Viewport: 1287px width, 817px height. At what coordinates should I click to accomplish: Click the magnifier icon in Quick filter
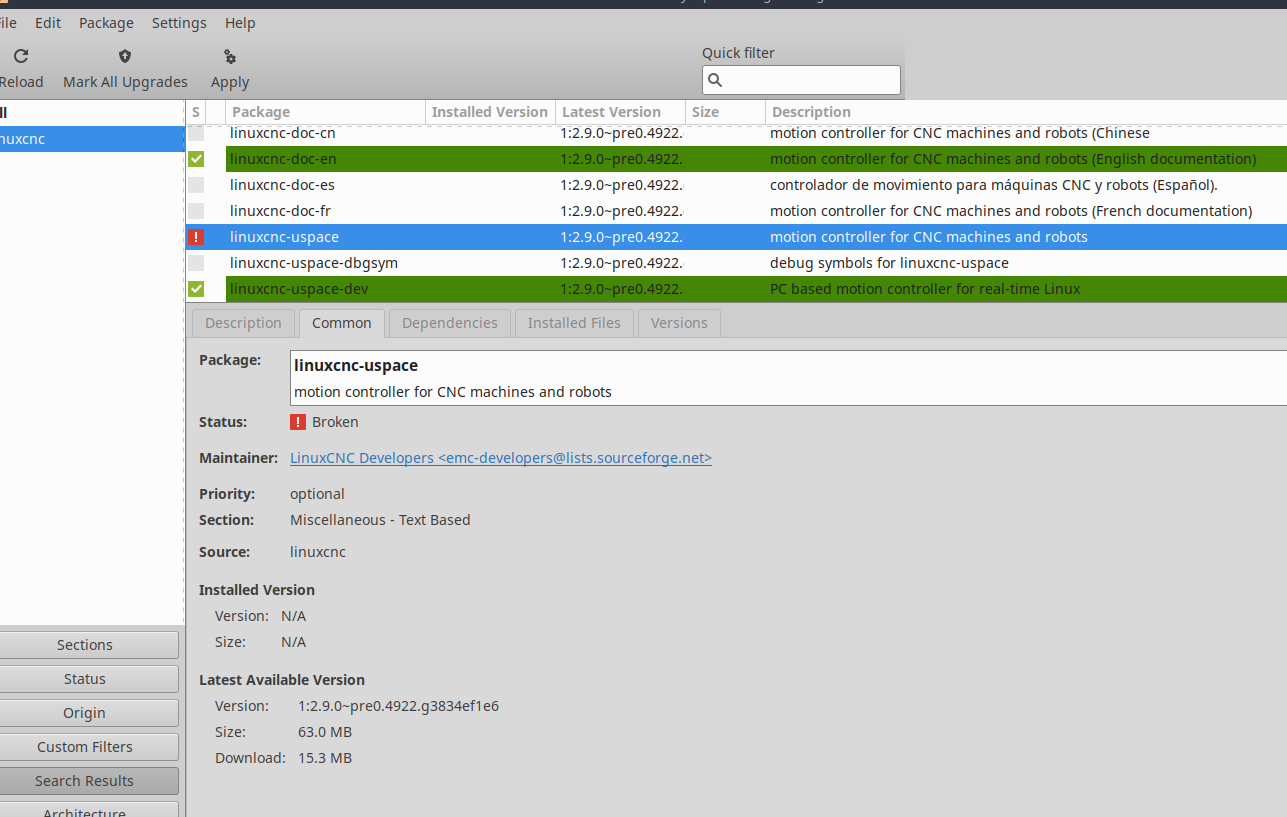pos(714,80)
